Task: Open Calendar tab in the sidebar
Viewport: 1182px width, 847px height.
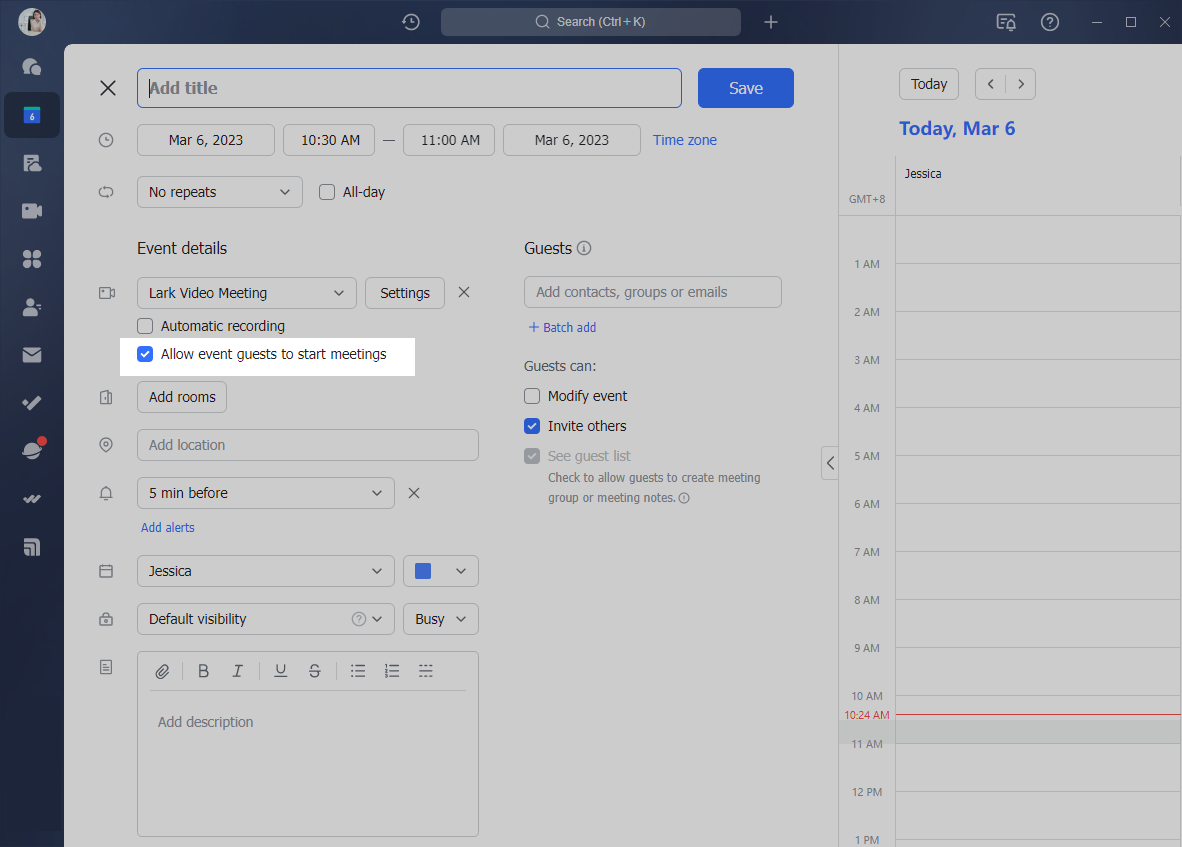Action: (32, 115)
